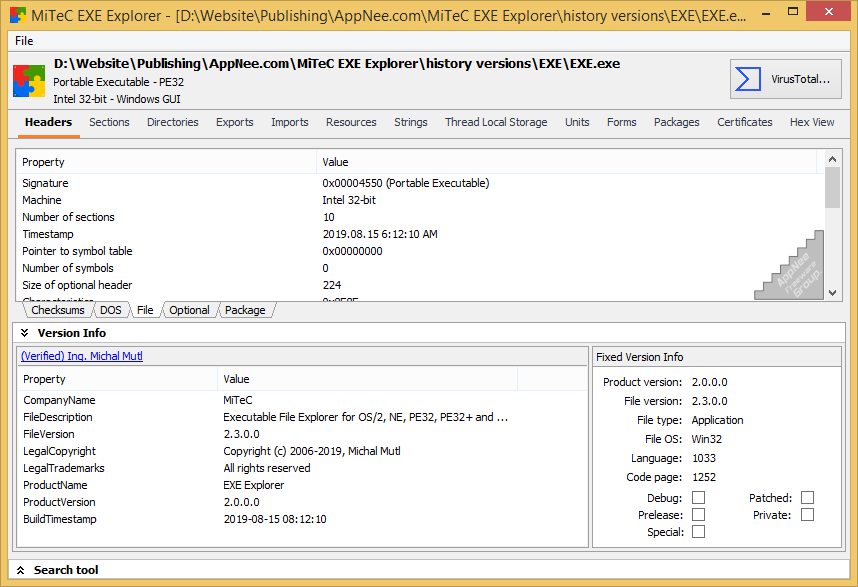858x587 pixels.
Task: Select the Thread Local Storage tab
Action: 496,122
